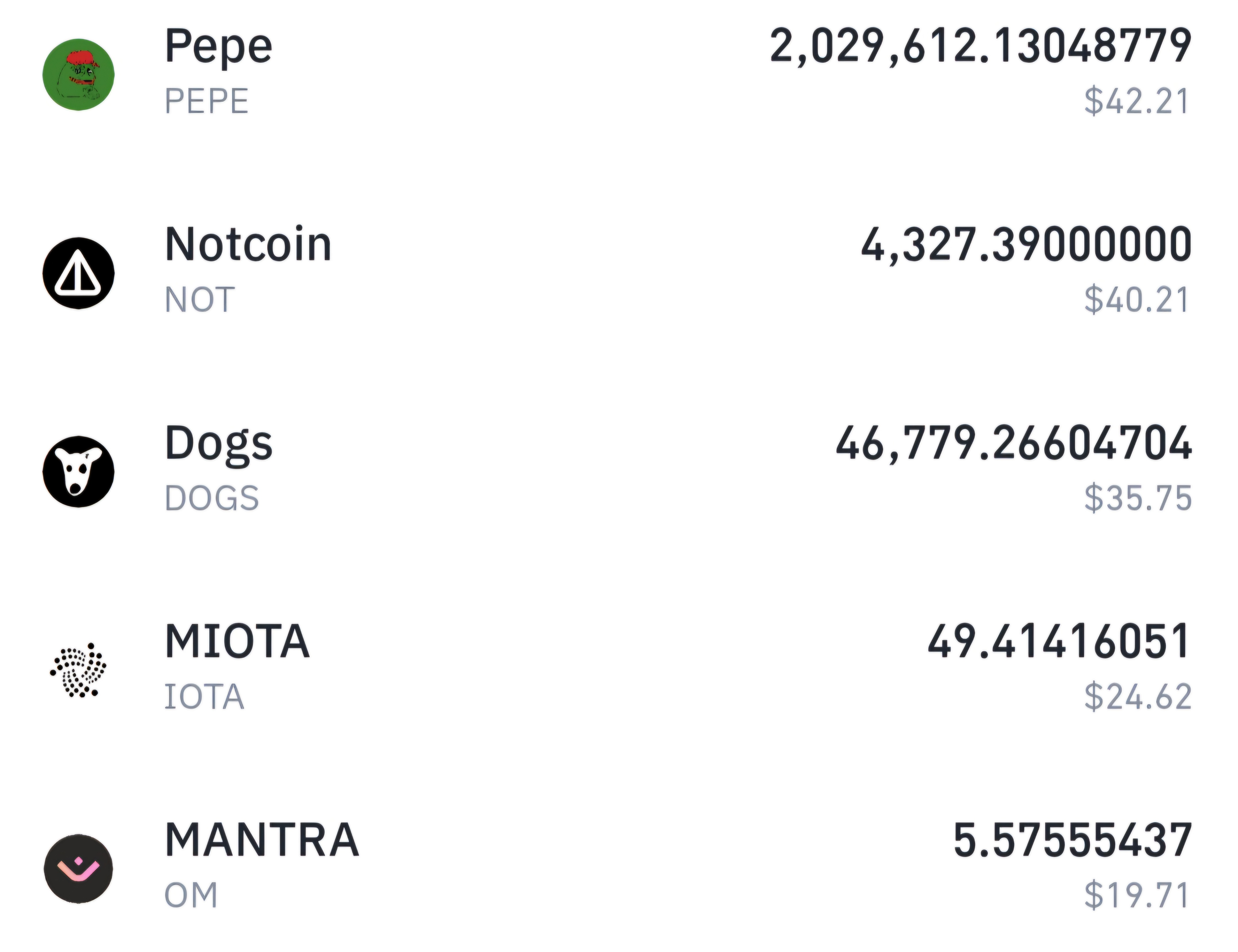Click the Dogs balance 46,779.26604704

[1013, 443]
